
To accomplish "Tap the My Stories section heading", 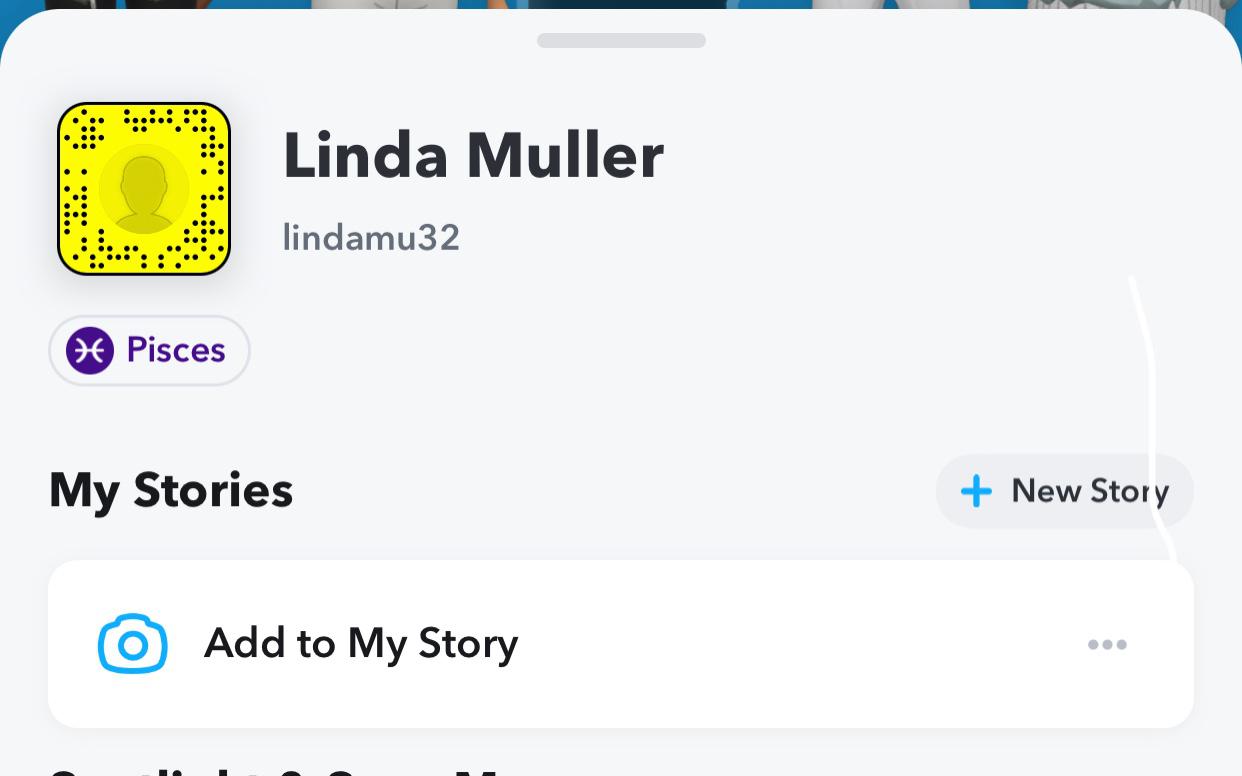I will 171,490.
